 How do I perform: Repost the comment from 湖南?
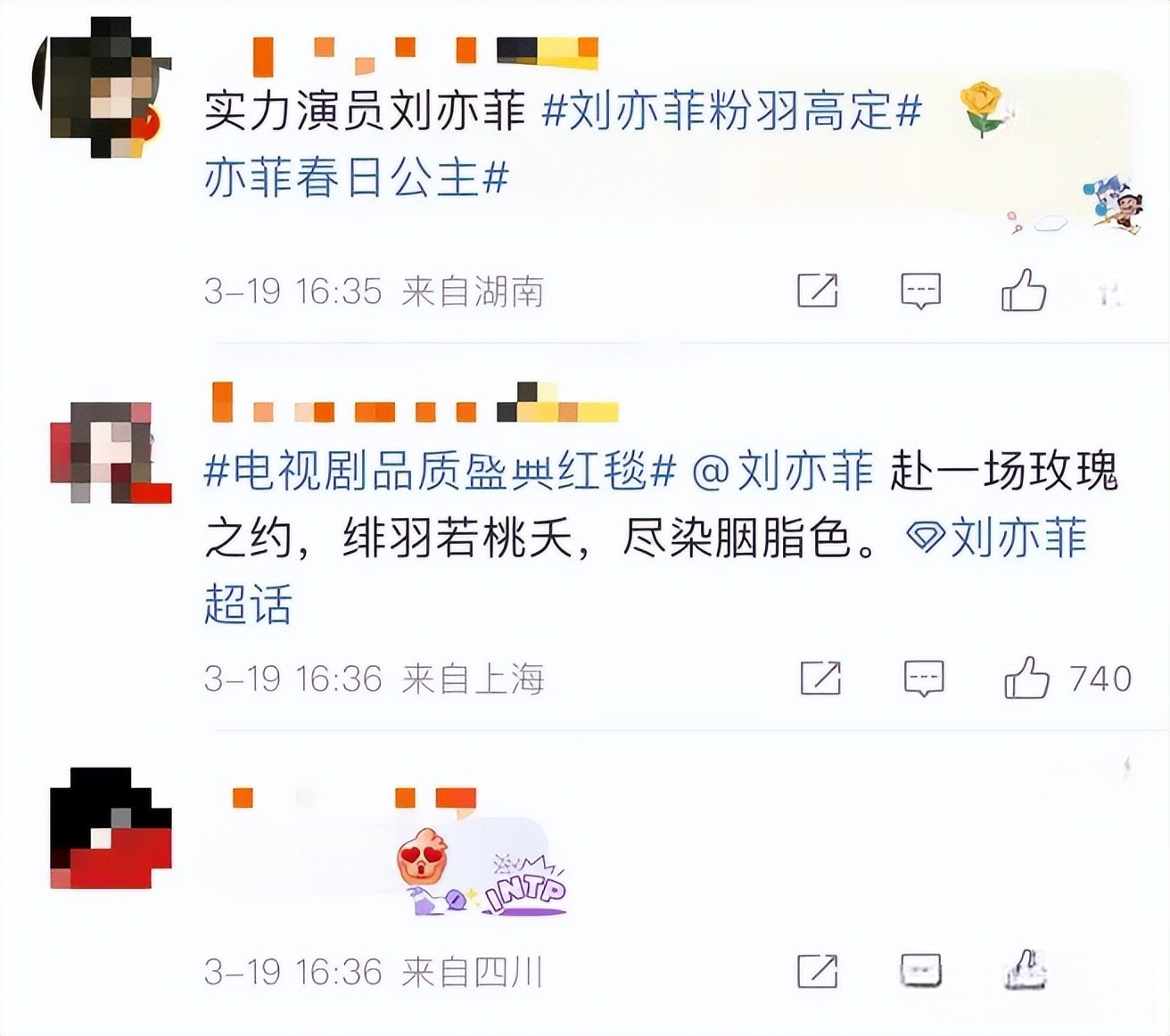817,291
